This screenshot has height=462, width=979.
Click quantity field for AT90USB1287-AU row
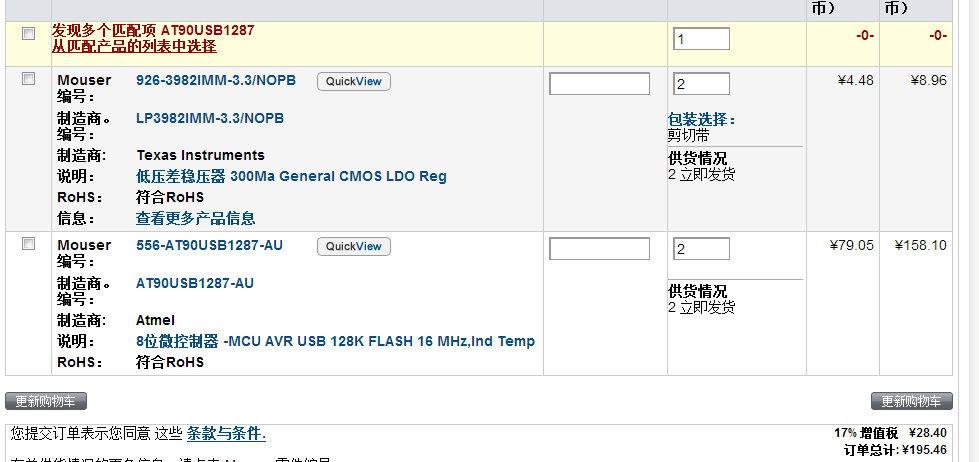pyautogui.click(x=701, y=248)
